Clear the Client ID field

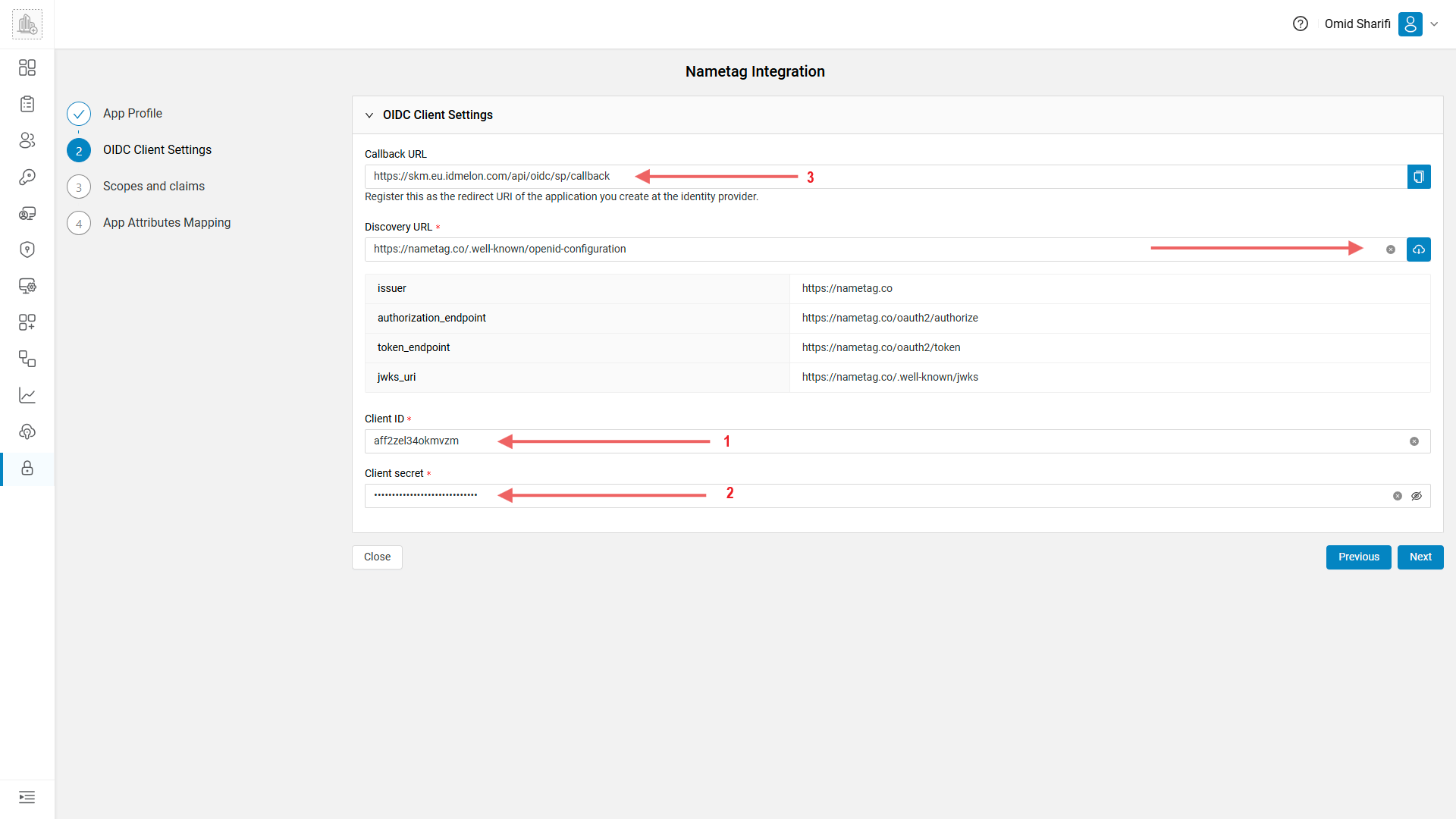[1414, 441]
